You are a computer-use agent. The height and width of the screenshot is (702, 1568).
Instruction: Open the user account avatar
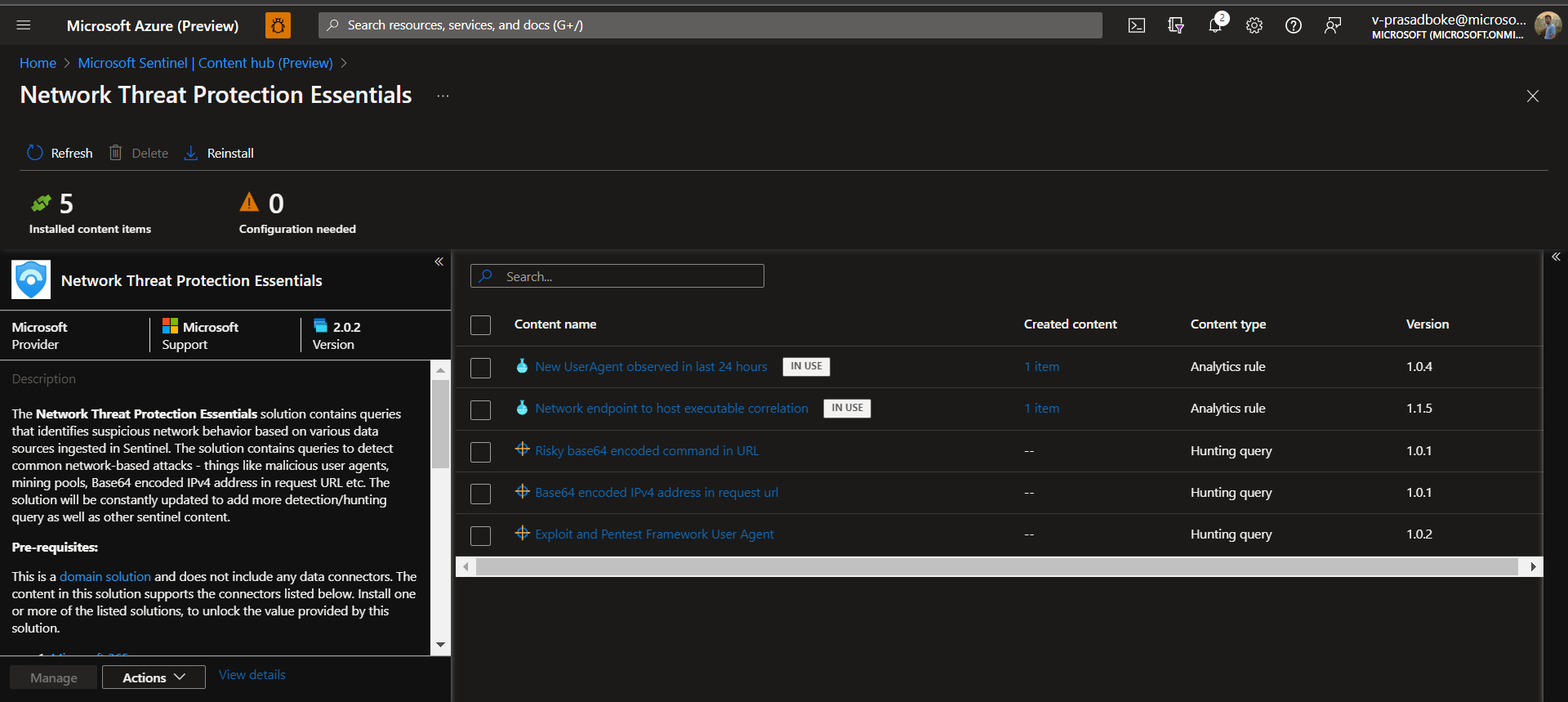pos(1548,25)
